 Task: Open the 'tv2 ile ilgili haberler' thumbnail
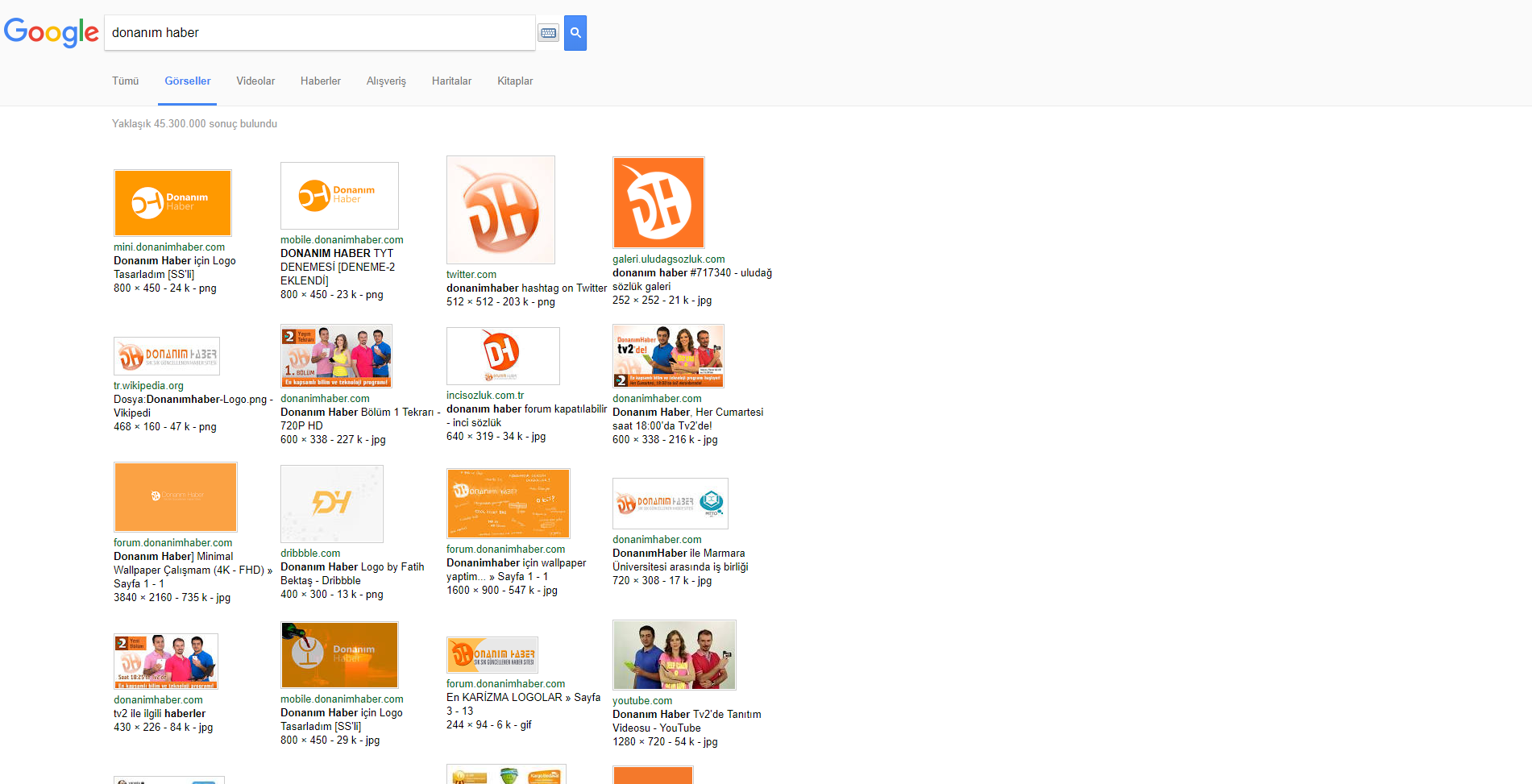pyautogui.click(x=166, y=662)
